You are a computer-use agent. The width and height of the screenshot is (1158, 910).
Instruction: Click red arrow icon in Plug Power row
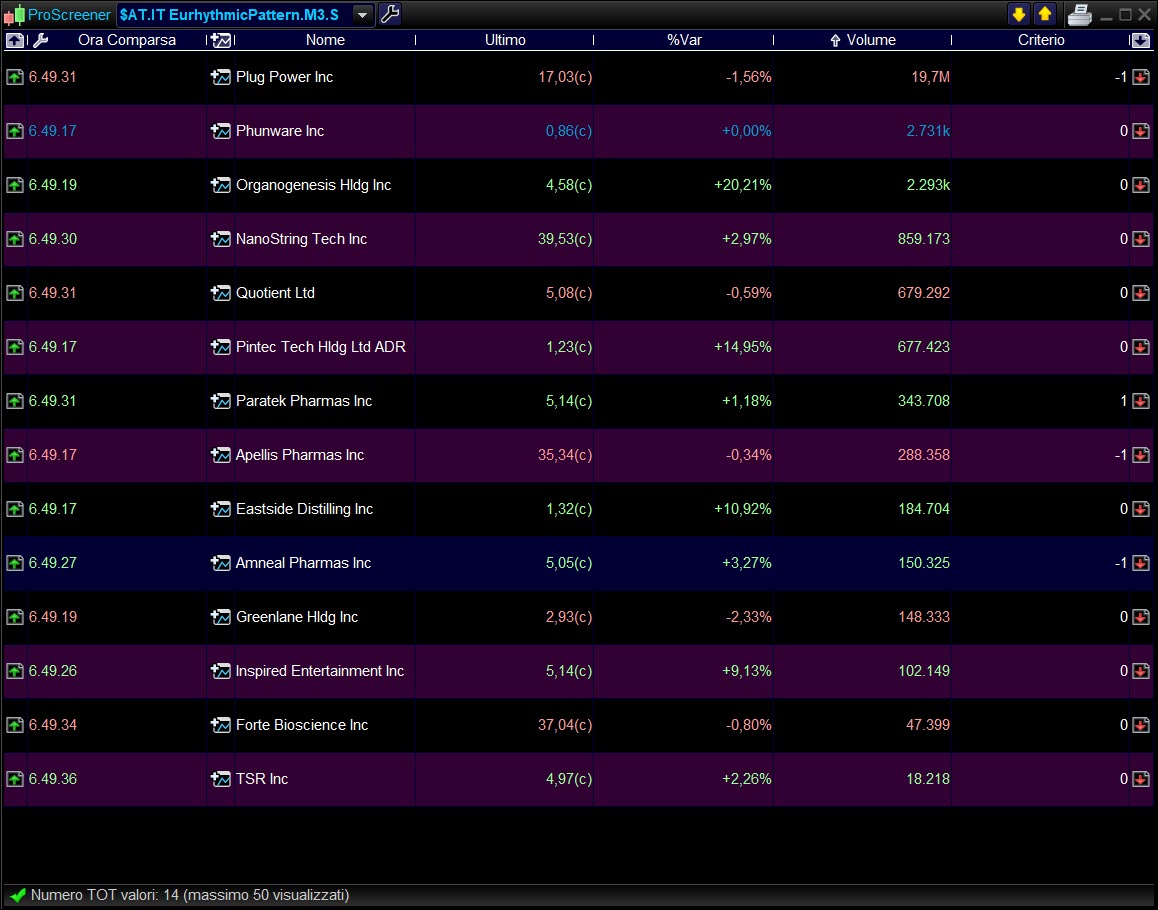point(1140,77)
